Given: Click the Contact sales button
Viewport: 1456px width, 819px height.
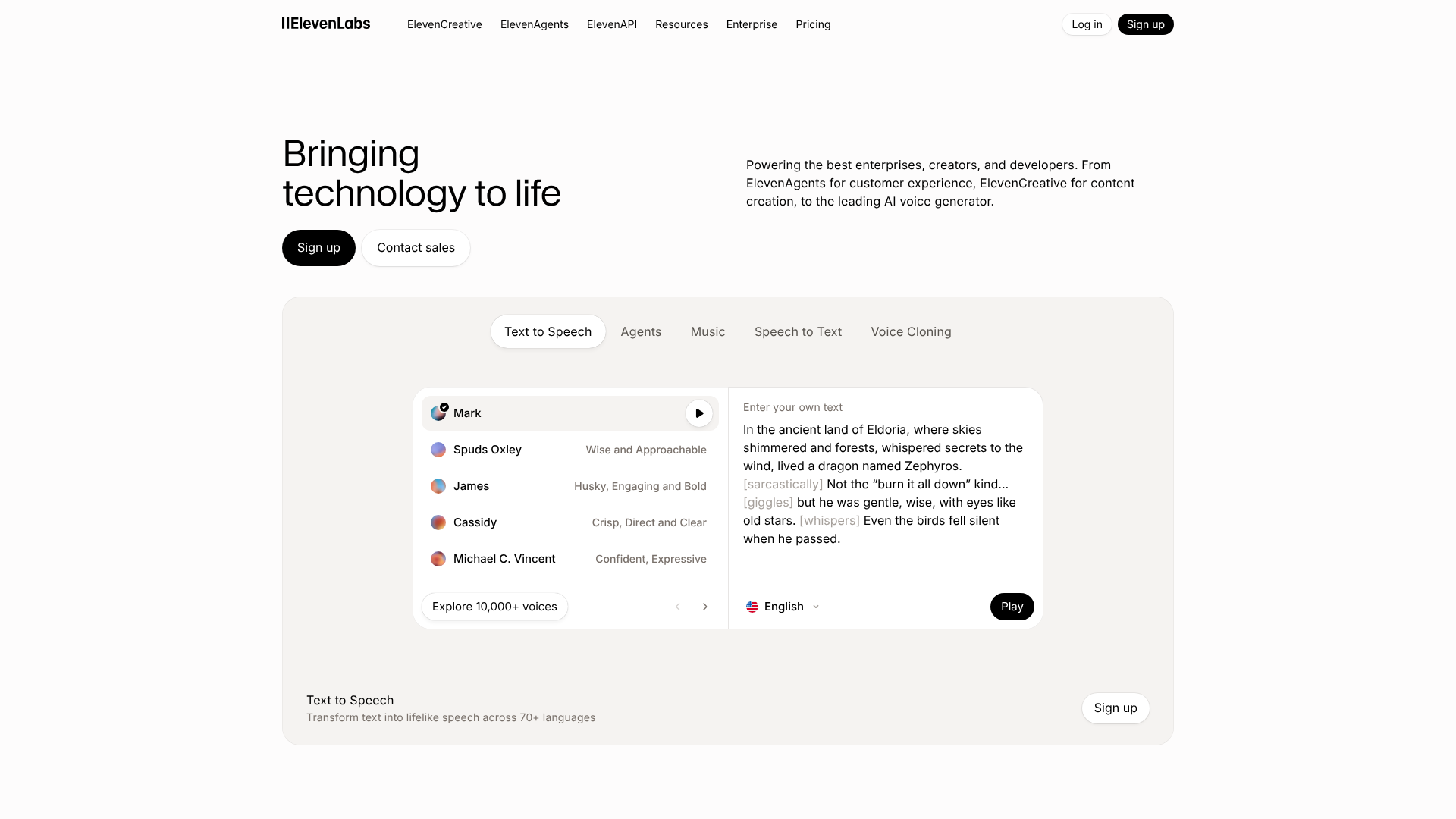Looking at the screenshot, I should pos(415,247).
